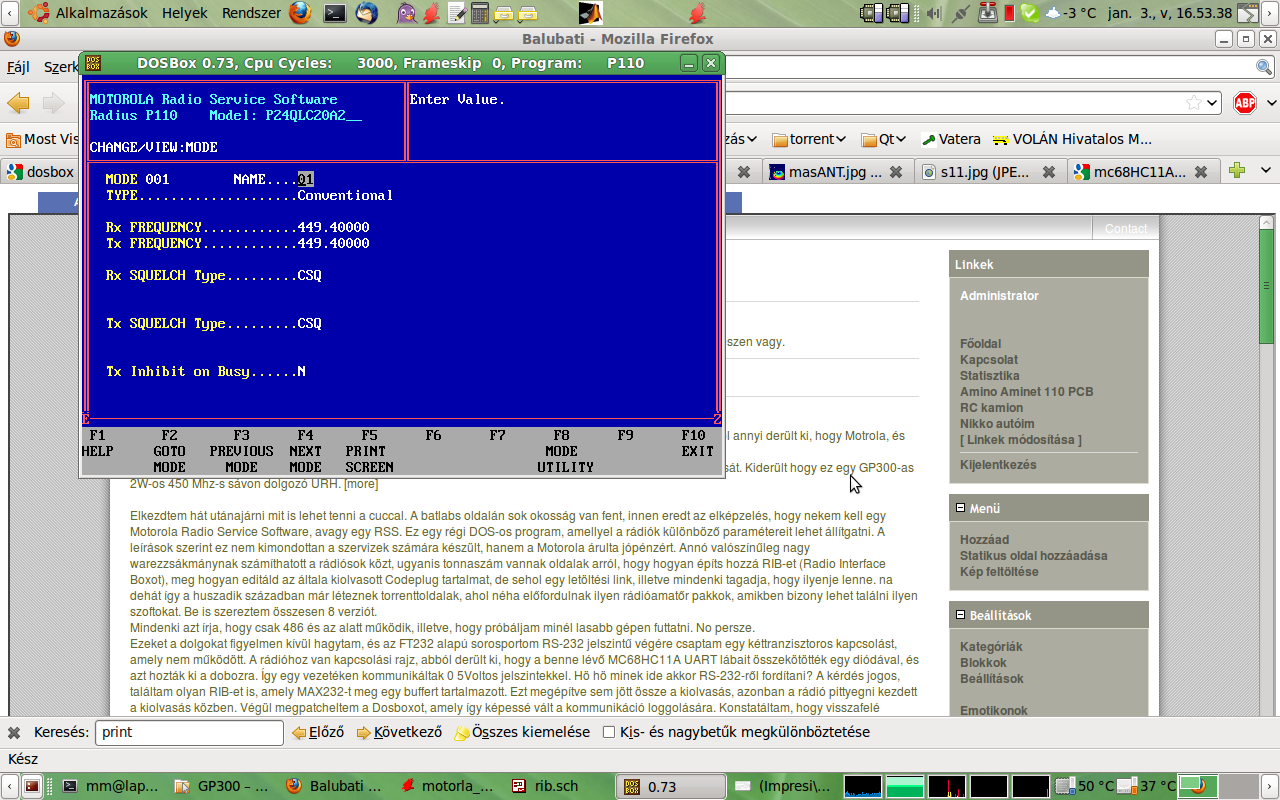1280x800 pixels.
Task: Close the find bar with X
Action: (14, 732)
